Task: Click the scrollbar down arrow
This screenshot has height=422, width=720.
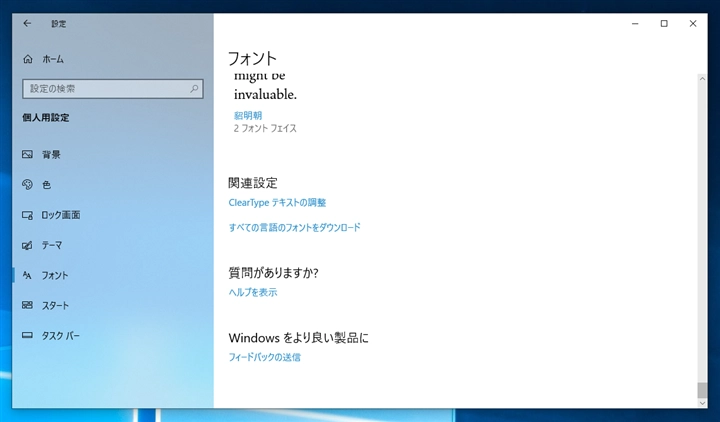Action: [702, 403]
